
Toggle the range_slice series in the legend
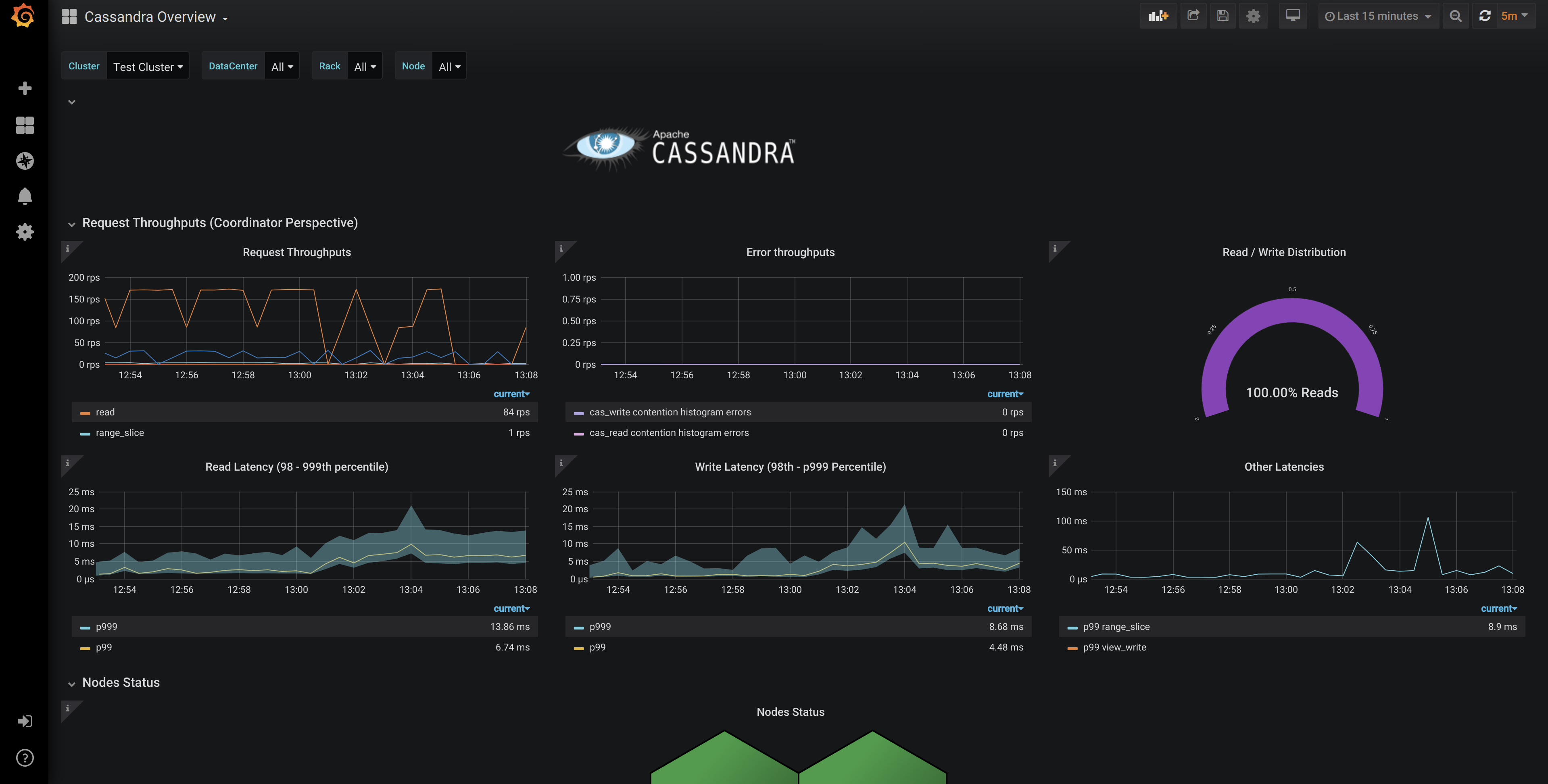click(x=119, y=433)
